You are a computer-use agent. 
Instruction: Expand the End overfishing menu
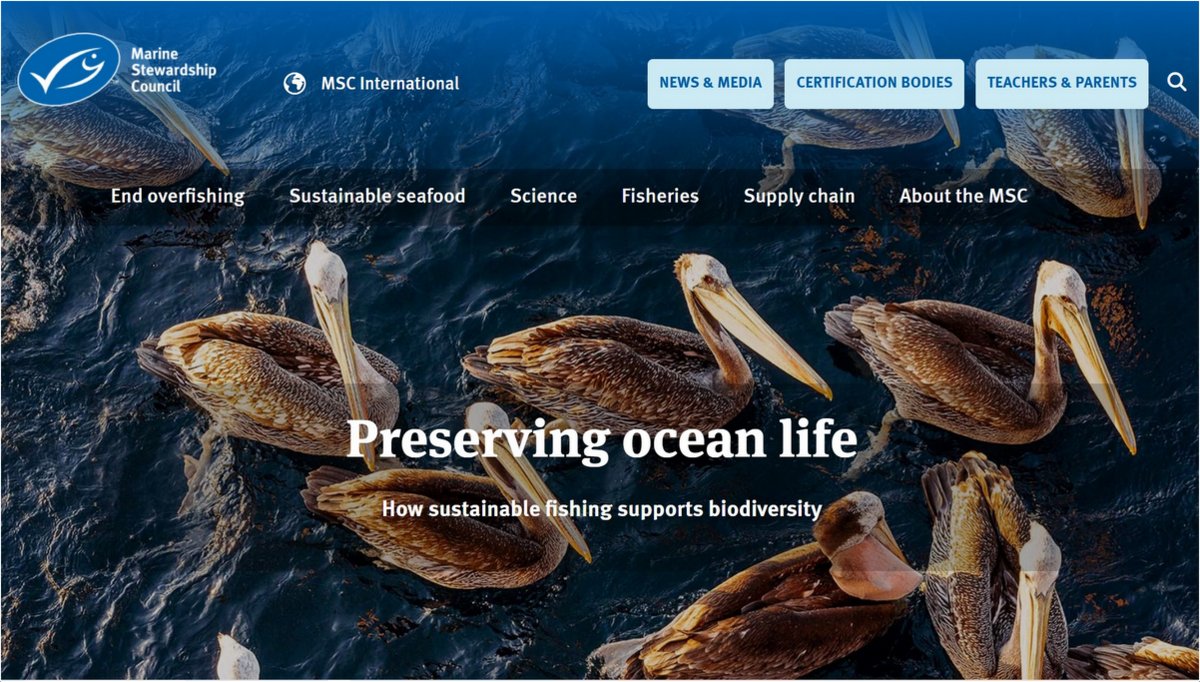pos(177,196)
